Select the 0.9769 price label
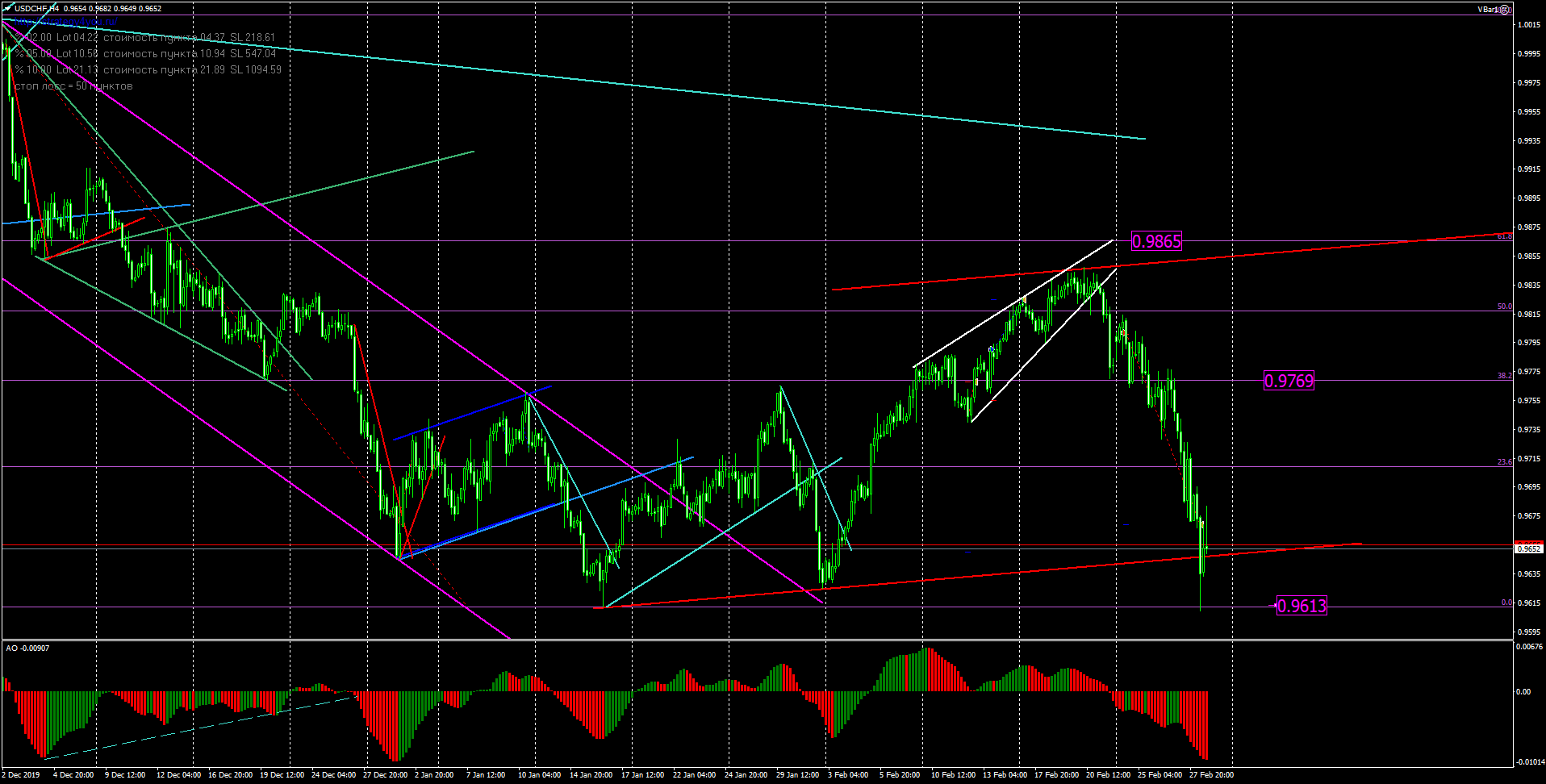Viewport: 1546px width, 784px height. (x=1289, y=381)
